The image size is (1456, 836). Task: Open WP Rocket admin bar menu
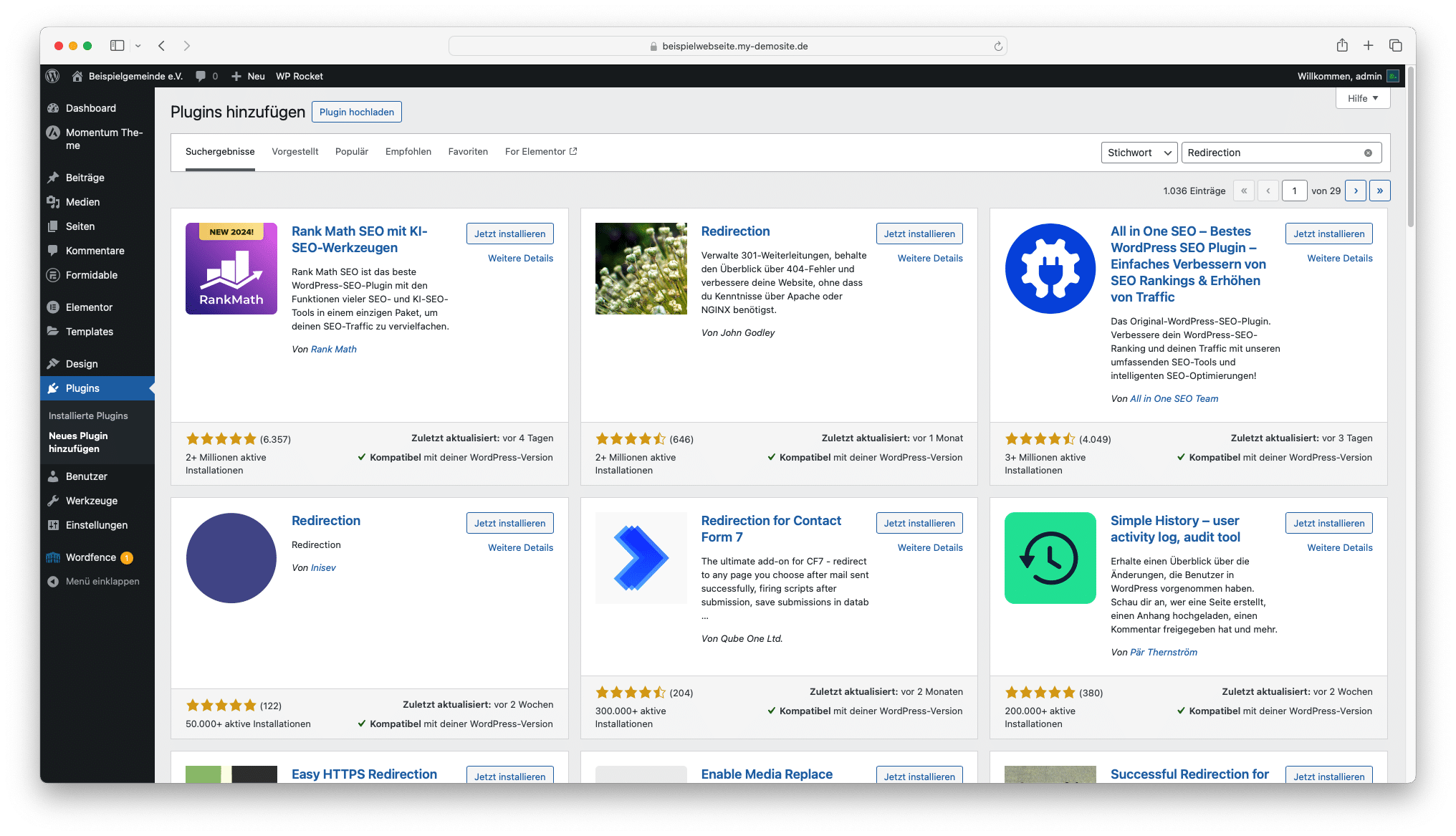(300, 76)
